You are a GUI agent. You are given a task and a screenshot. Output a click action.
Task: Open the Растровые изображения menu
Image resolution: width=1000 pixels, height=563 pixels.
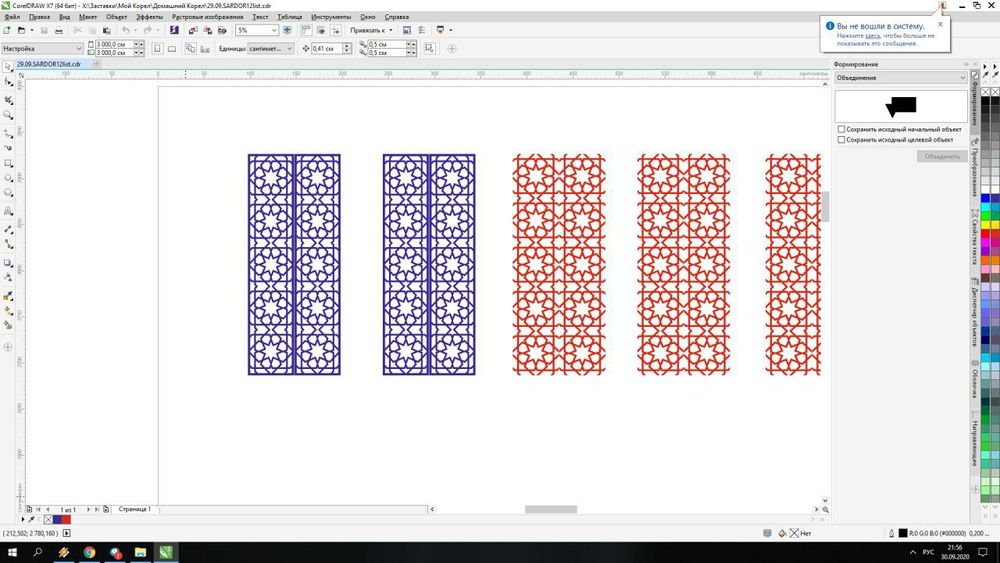coord(207,17)
